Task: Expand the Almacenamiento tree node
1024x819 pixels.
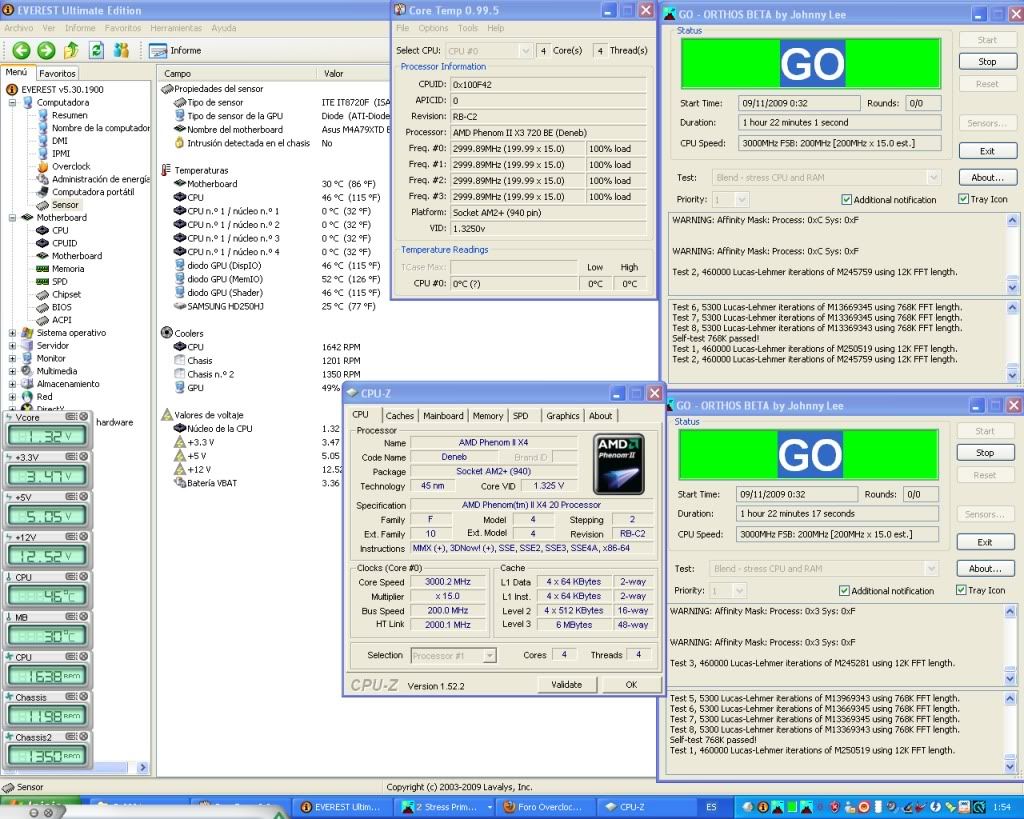Action: (x=12, y=384)
